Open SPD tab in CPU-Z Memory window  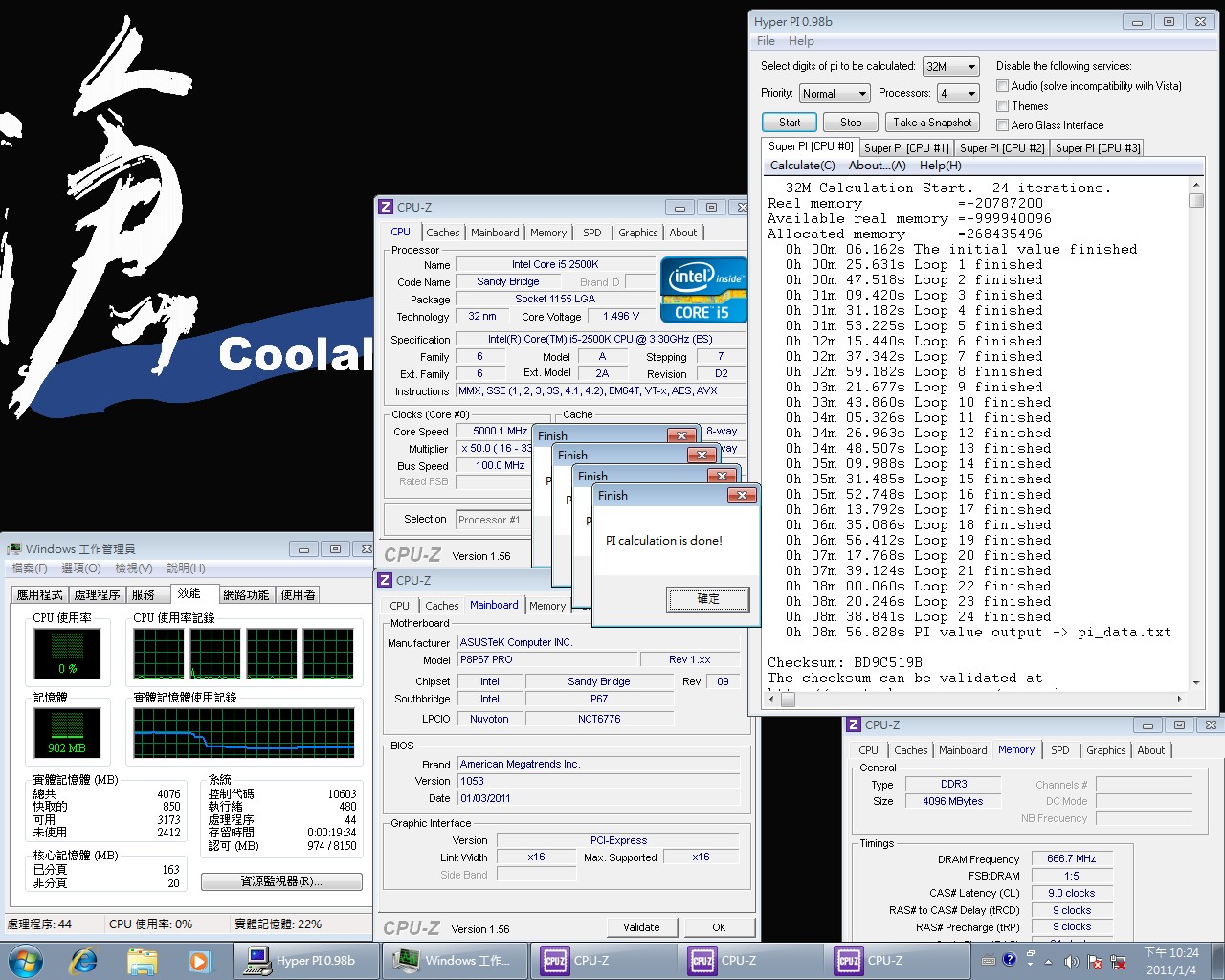coord(1060,750)
